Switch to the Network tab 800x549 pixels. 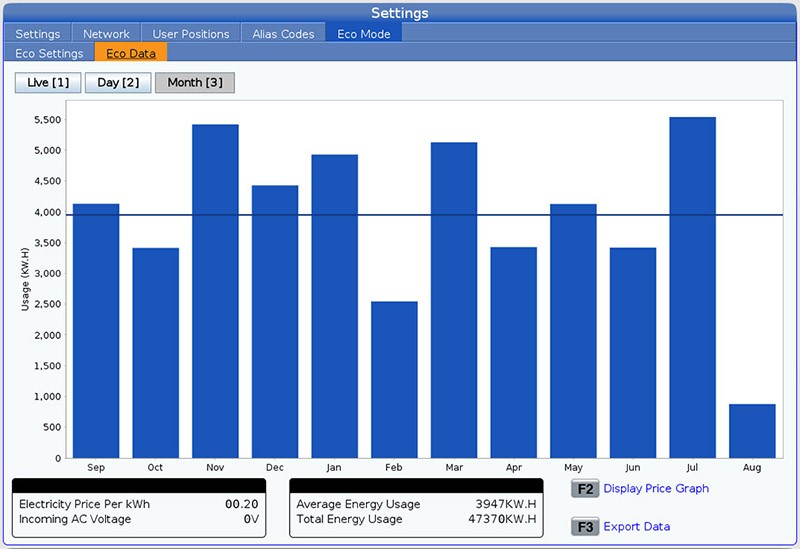(x=106, y=34)
